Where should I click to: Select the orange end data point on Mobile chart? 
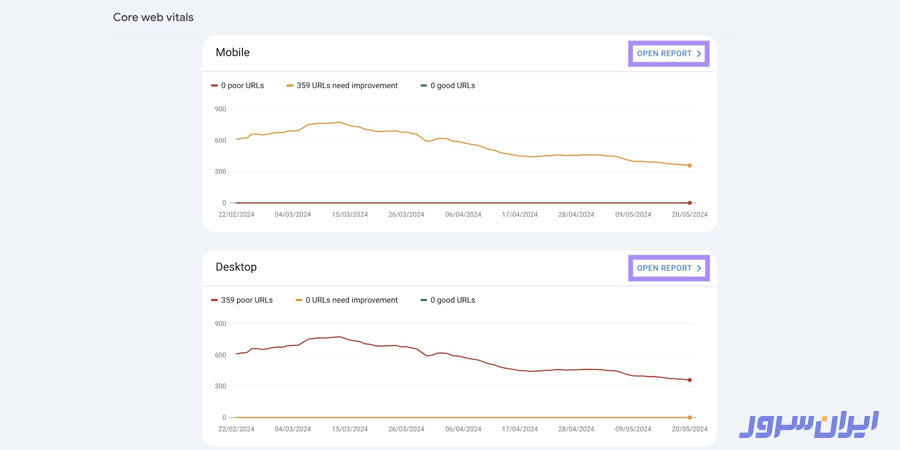[690, 166]
